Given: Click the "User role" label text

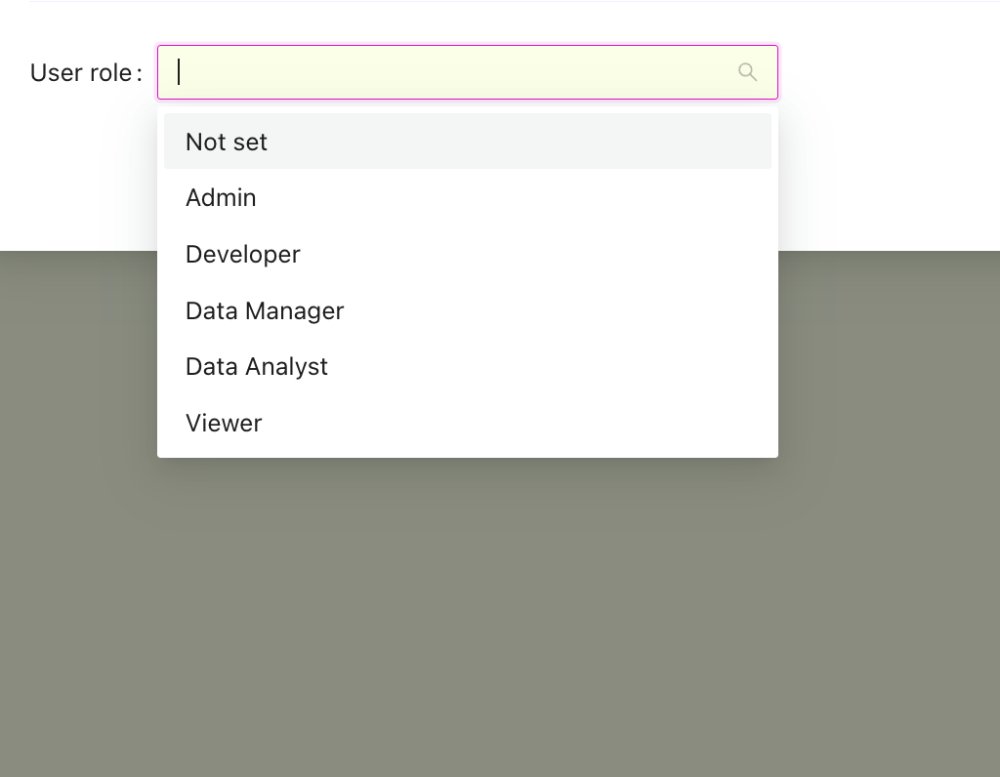Looking at the screenshot, I should (x=81, y=73).
